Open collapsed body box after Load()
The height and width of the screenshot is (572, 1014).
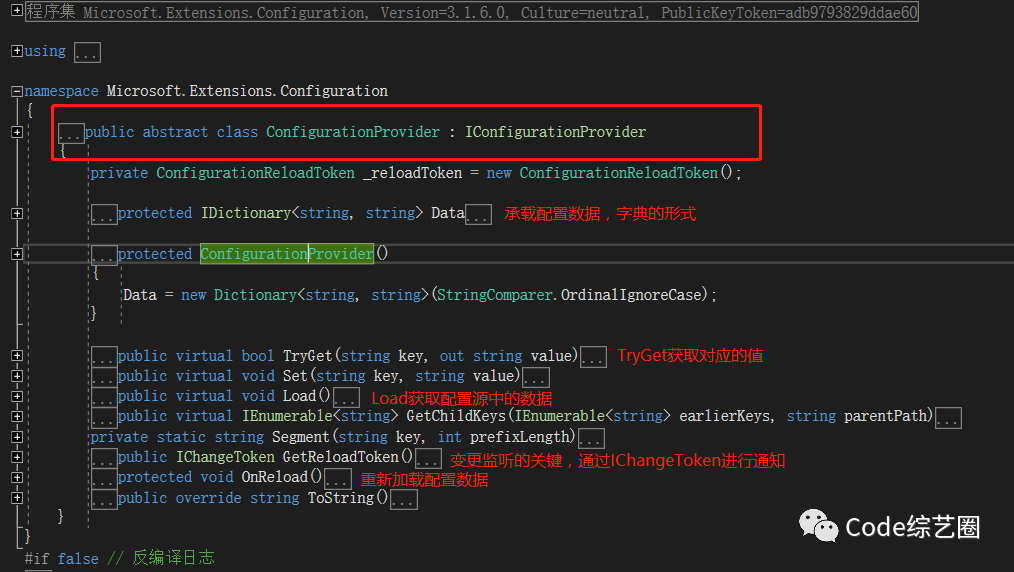(347, 397)
